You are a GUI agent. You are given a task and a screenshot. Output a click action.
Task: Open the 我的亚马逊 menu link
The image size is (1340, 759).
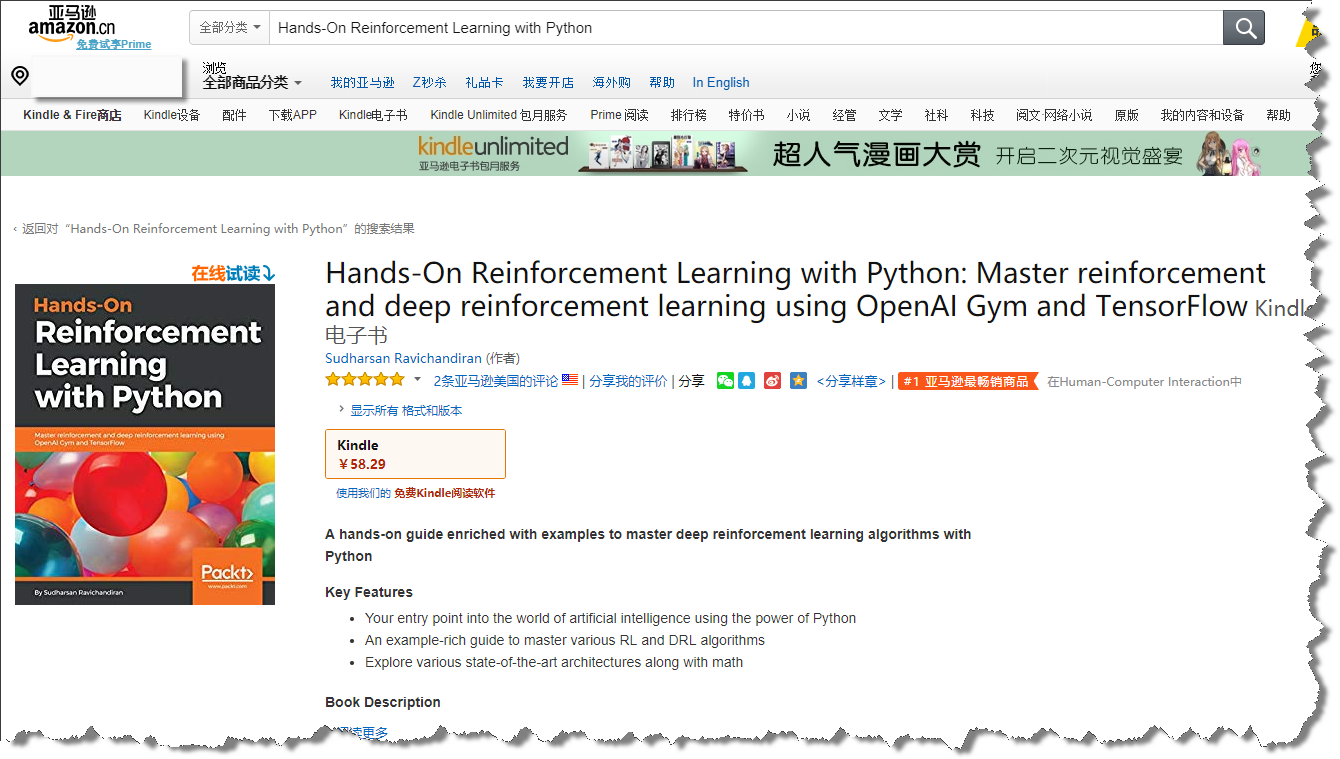[362, 83]
